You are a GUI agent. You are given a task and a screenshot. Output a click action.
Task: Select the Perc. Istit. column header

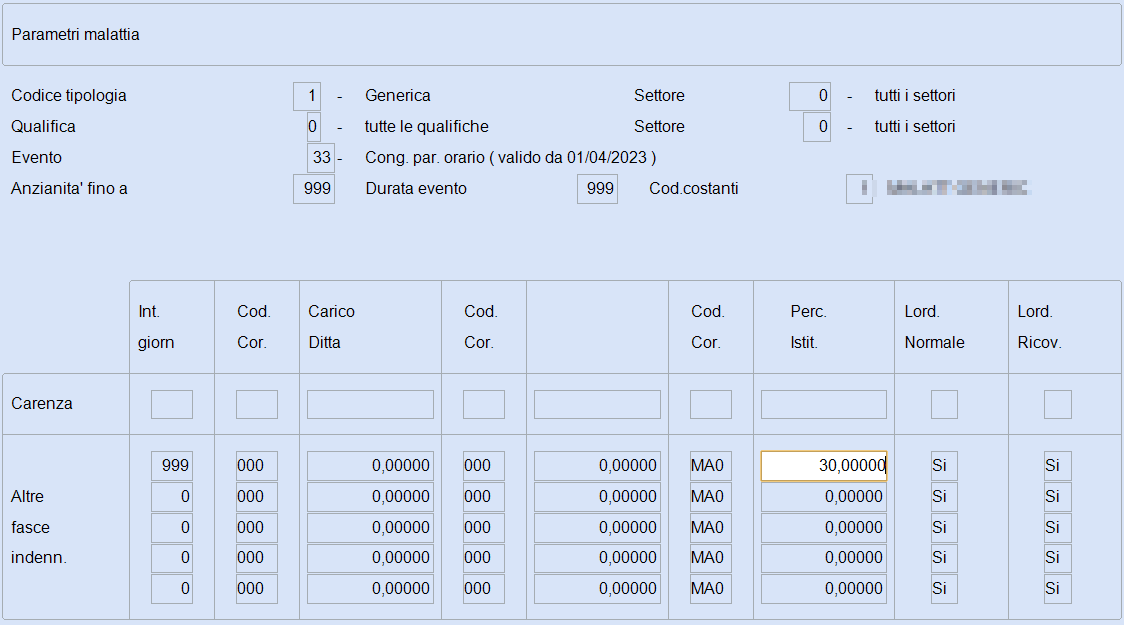pos(808,327)
